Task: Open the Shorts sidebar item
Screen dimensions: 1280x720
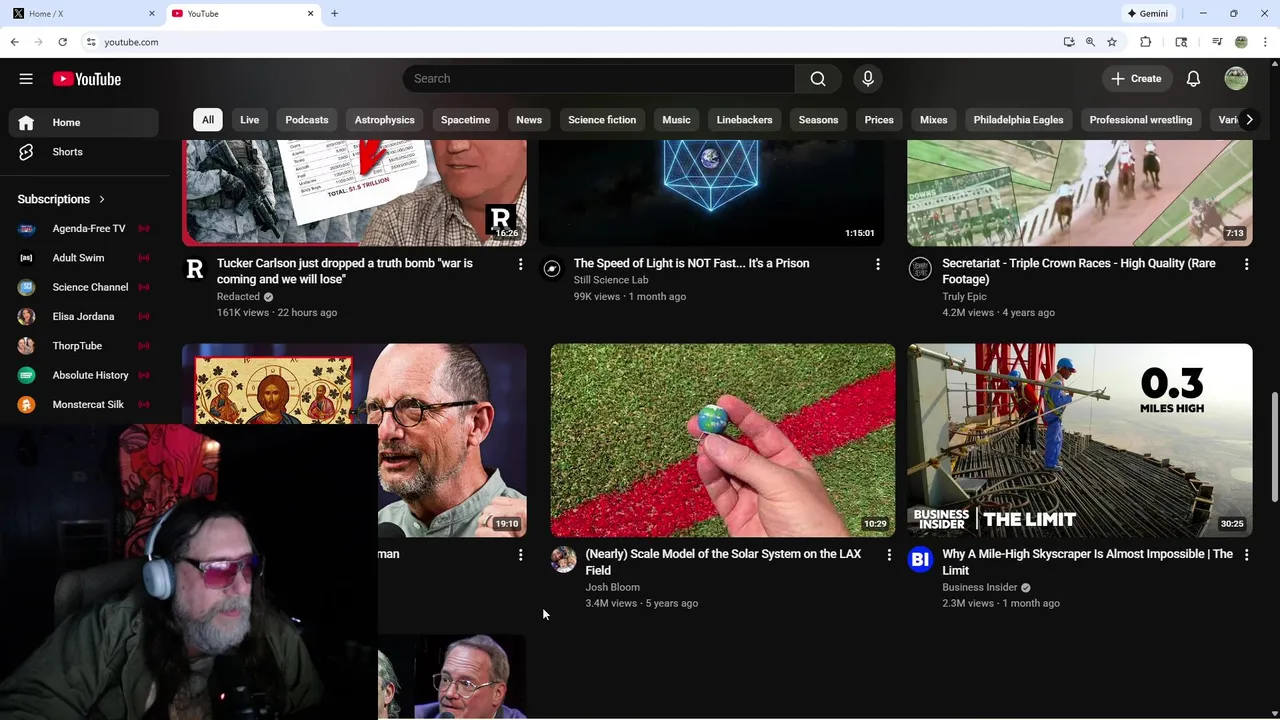Action: (84, 152)
